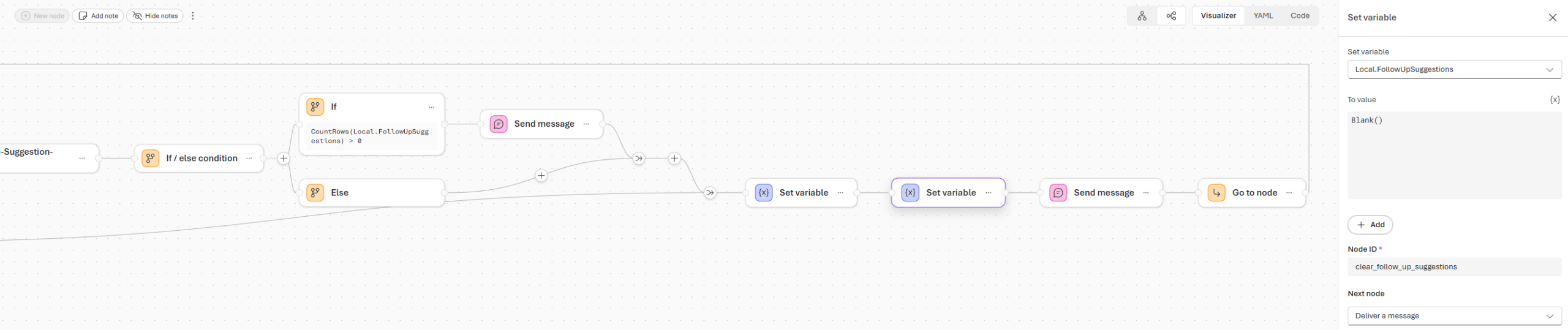Click the plus connector after If/else condition
This screenshot has height=330, width=1568.
[284, 159]
